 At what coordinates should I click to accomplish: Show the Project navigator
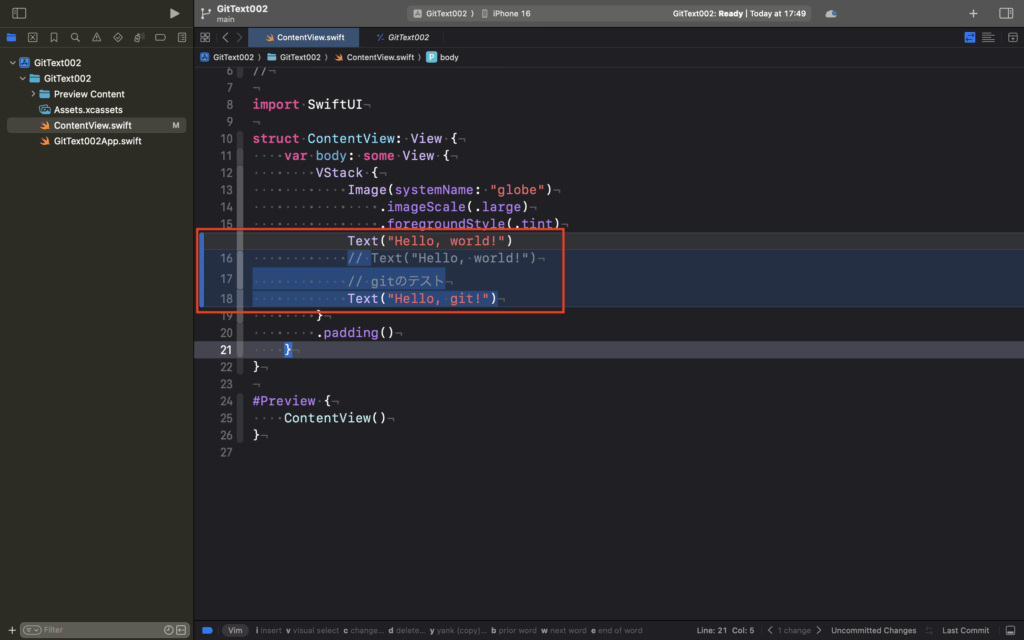point(11,37)
